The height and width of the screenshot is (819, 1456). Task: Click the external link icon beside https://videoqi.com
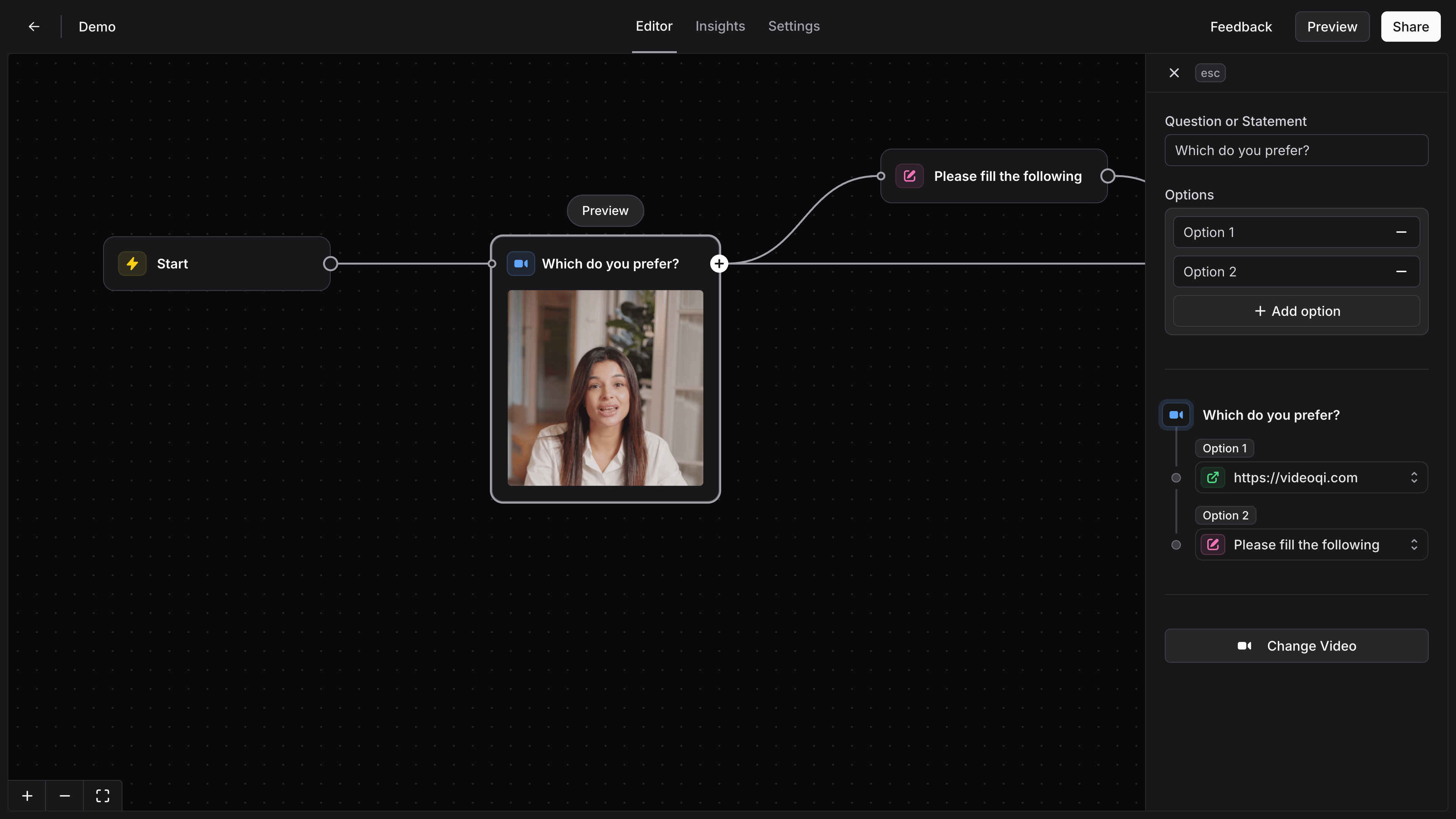coord(1213,478)
